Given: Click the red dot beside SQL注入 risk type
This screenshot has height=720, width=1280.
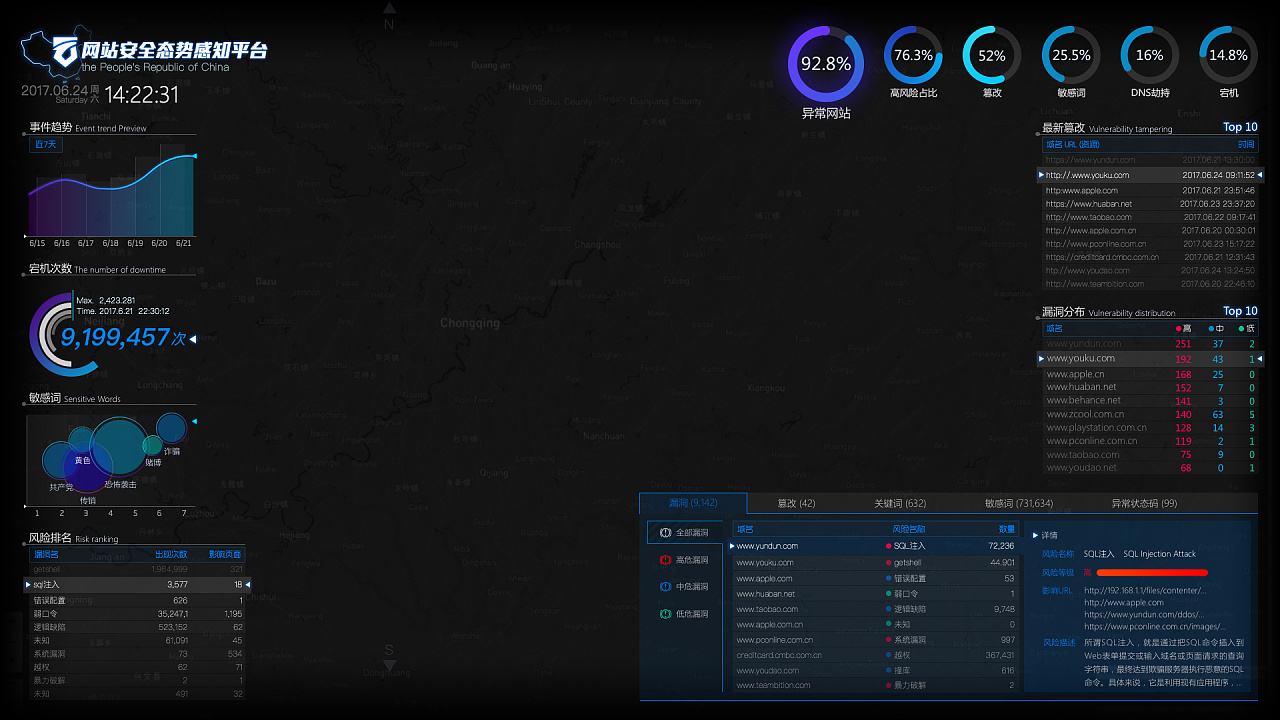Looking at the screenshot, I should [888, 546].
